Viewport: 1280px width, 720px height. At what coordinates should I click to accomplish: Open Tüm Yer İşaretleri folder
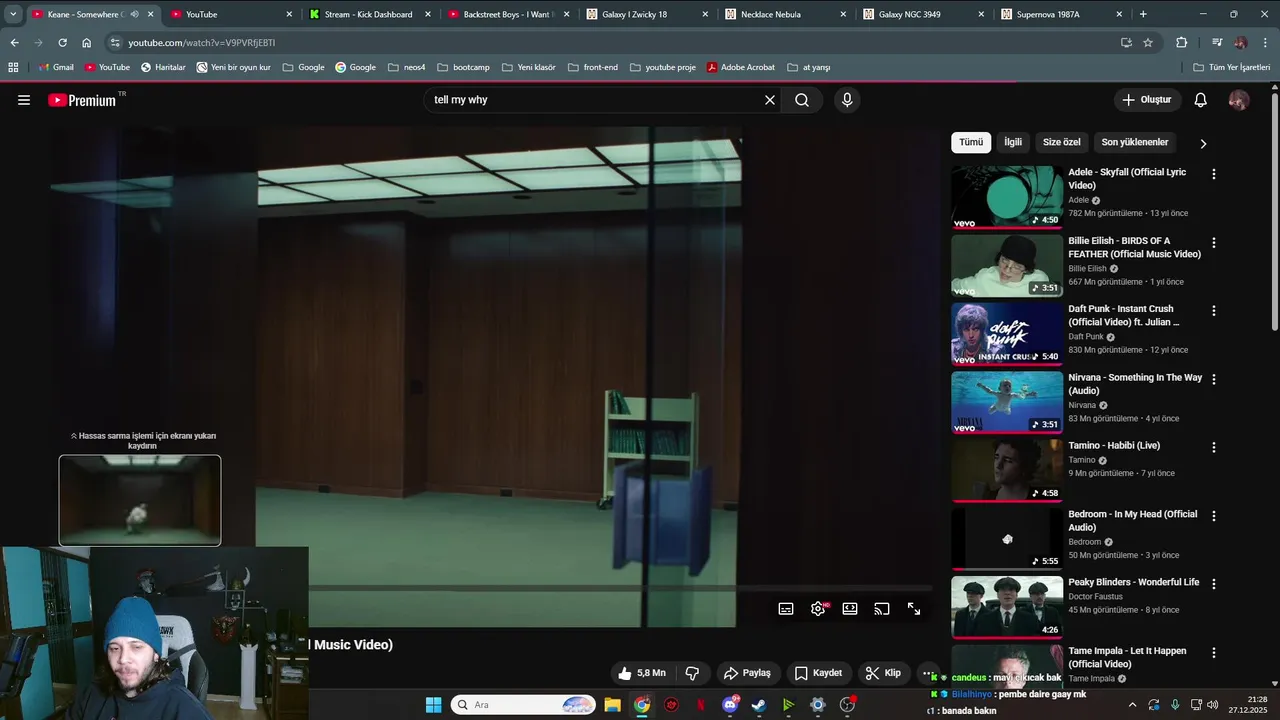[1232, 67]
